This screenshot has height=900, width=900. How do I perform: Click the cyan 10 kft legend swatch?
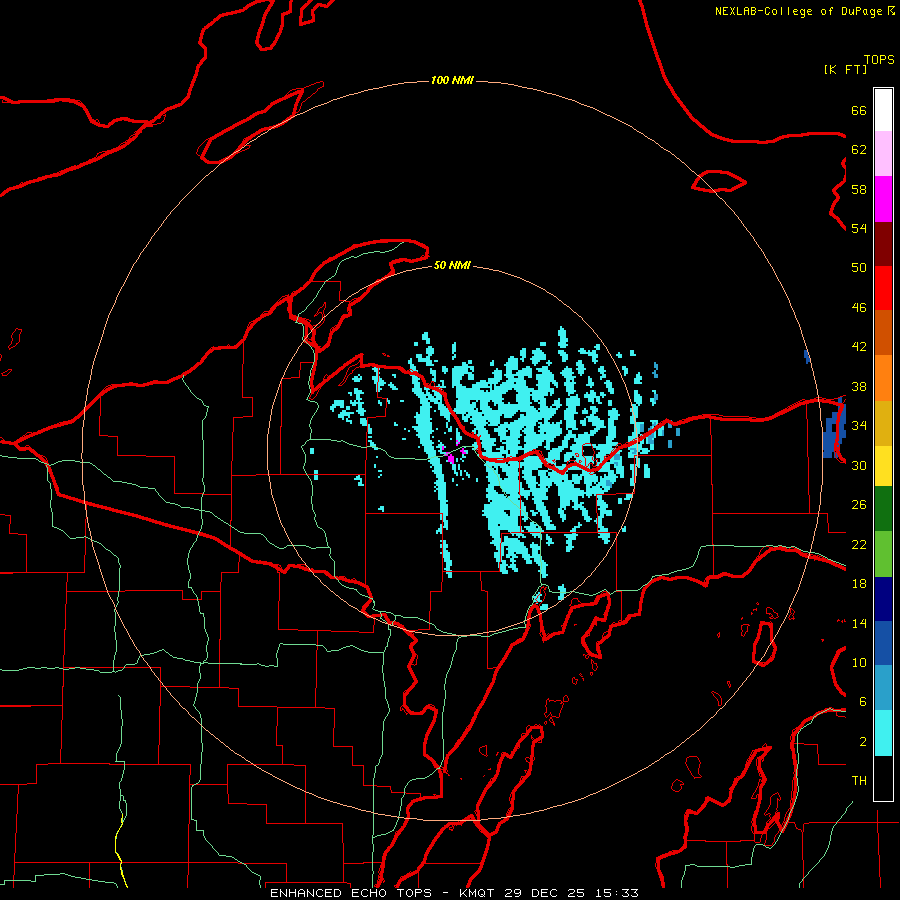pos(883,733)
